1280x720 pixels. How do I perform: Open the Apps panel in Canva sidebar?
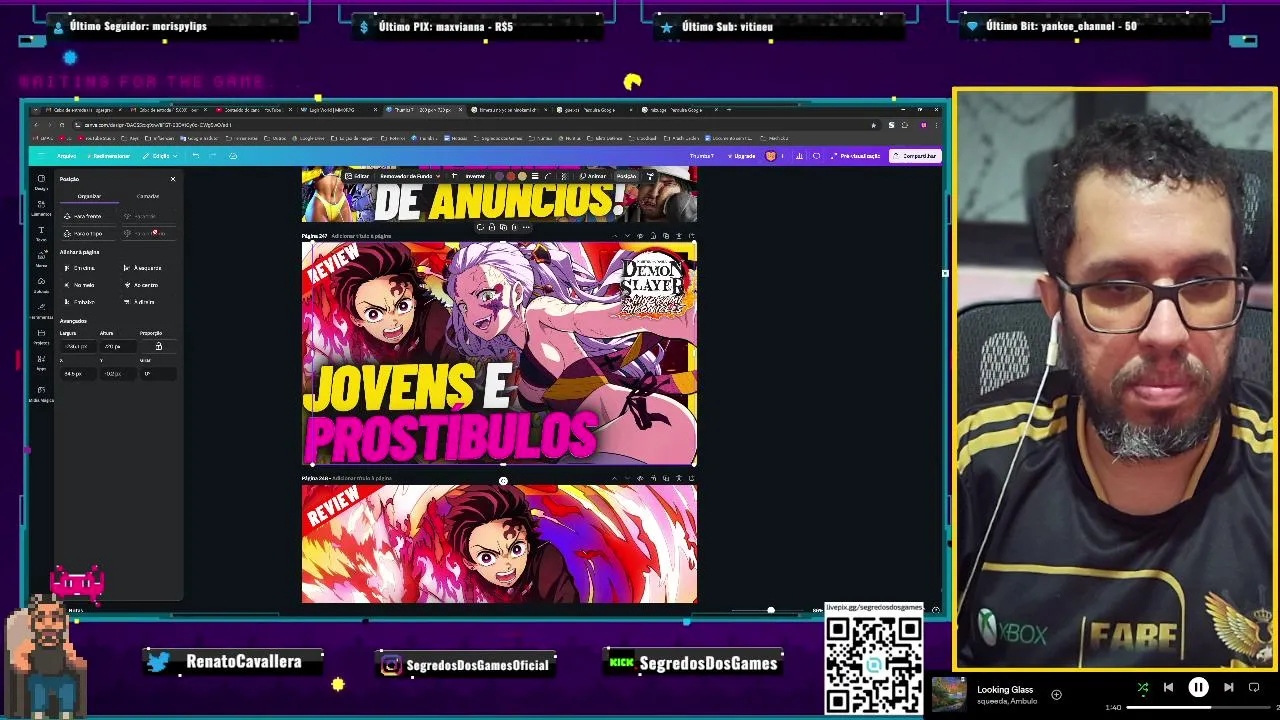pyautogui.click(x=41, y=362)
